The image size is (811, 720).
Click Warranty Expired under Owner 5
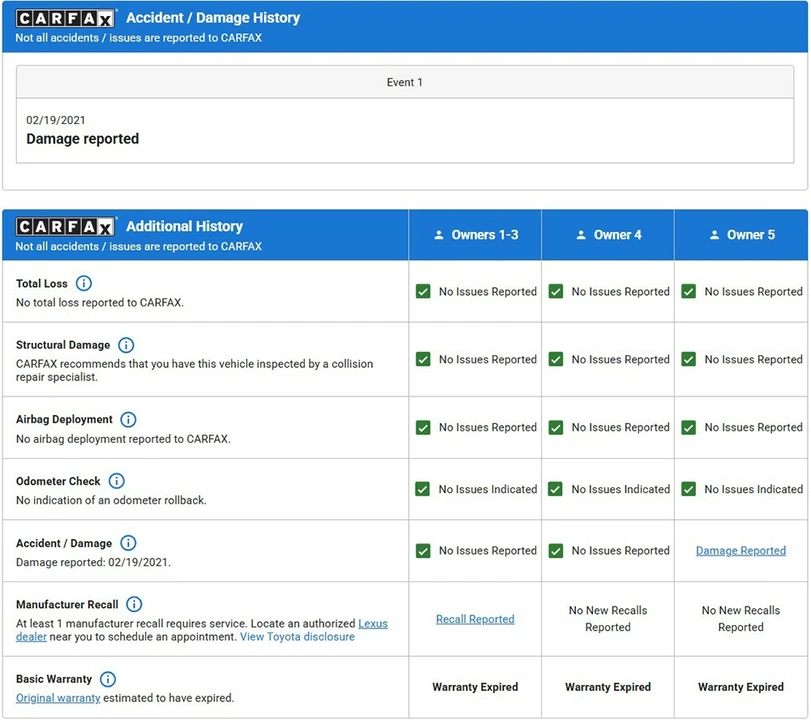(x=741, y=687)
